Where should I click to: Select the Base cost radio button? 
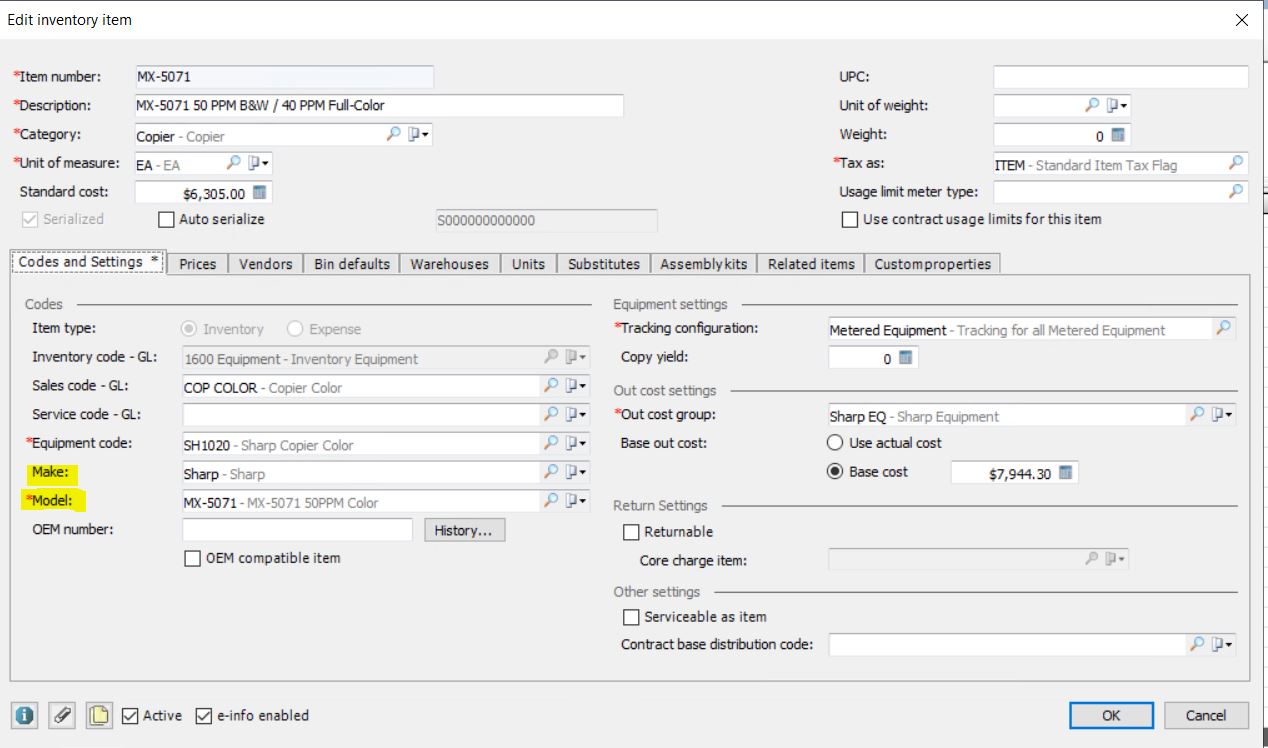(x=836, y=472)
